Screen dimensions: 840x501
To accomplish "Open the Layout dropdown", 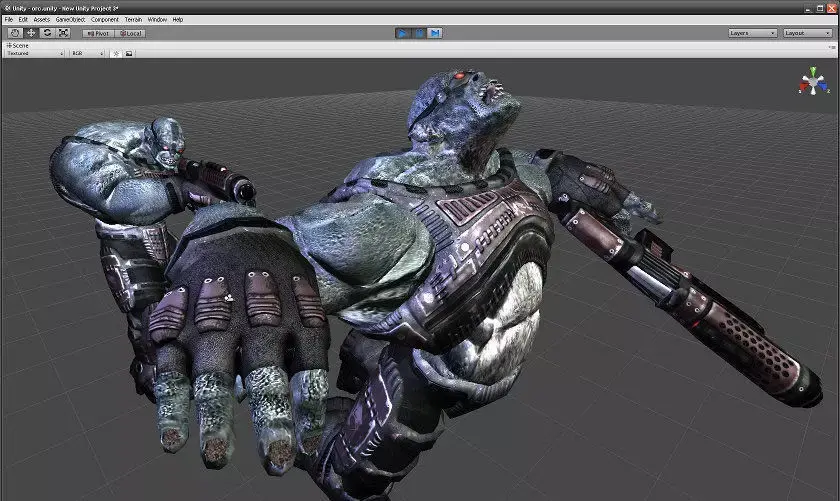I will pos(807,33).
